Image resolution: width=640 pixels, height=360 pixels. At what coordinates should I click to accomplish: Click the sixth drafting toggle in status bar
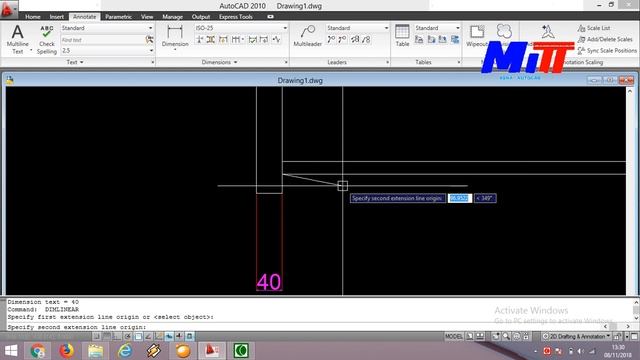pos(148,336)
